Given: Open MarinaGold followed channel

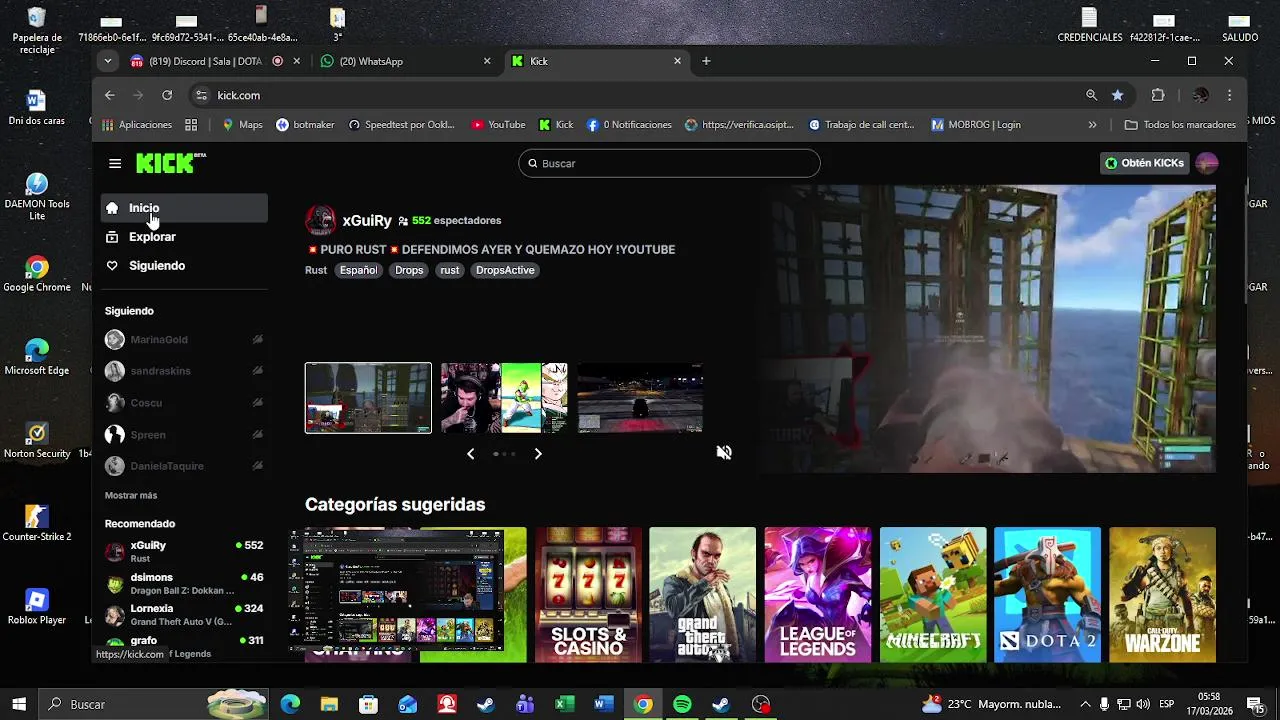Looking at the screenshot, I should [184, 339].
